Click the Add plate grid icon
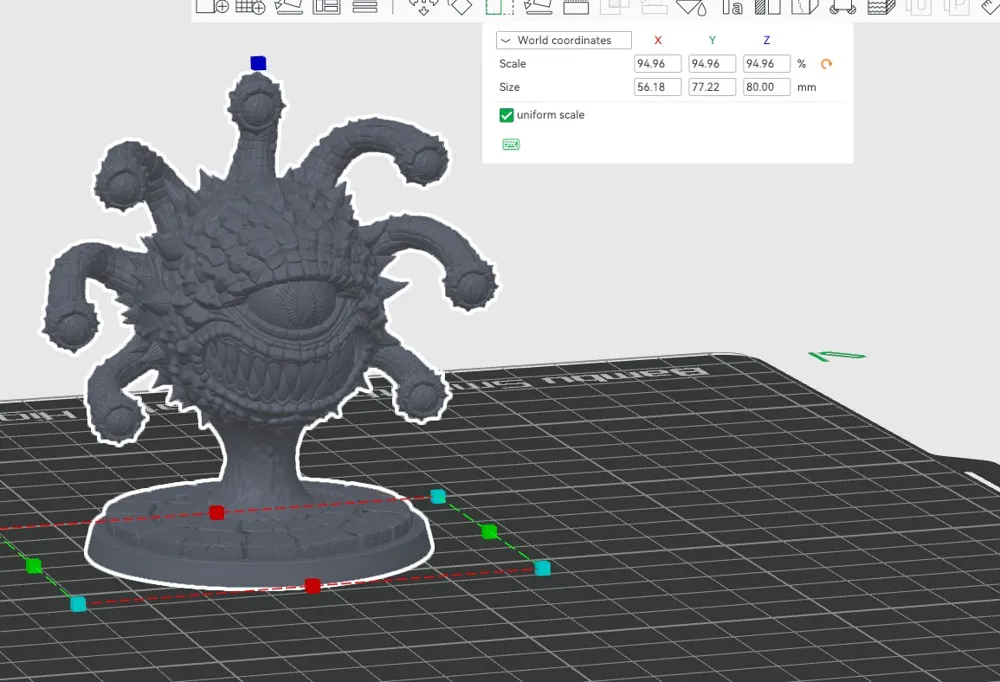Image resolution: width=1000 pixels, height=682 pixels. click(250, 6)
